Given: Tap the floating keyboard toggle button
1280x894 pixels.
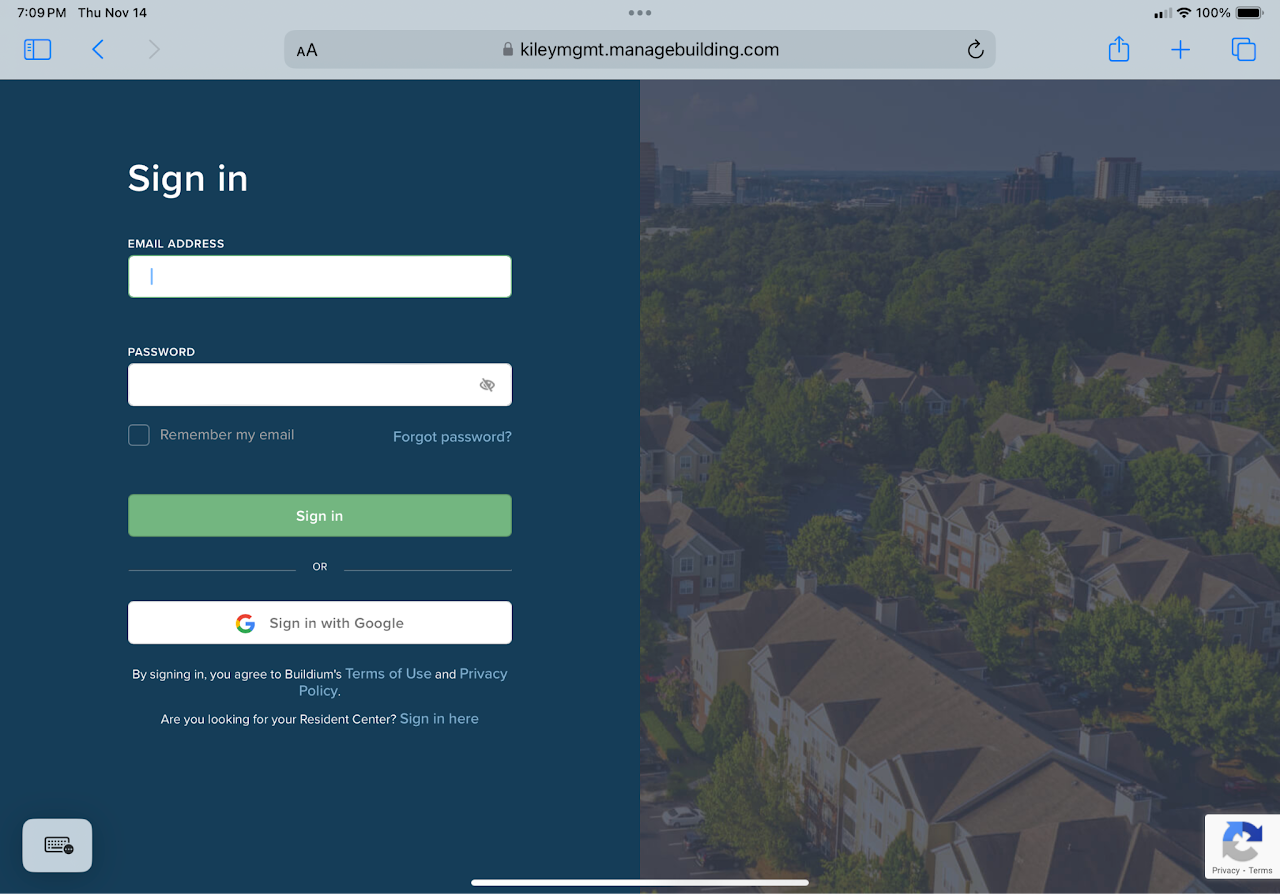Looking at the screenshot, I should click(58, 846).
